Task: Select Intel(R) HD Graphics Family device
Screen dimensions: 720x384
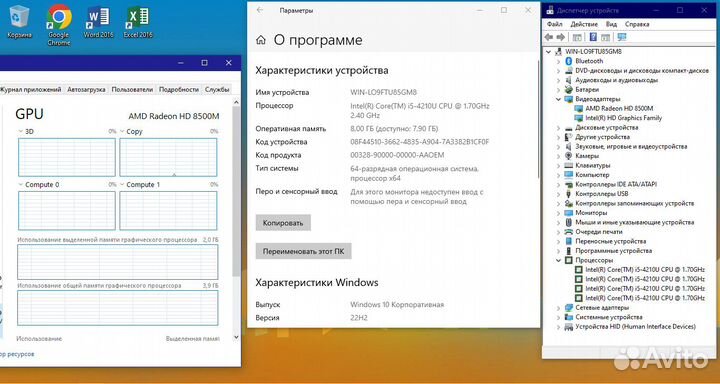Action: tap(624, 118)
